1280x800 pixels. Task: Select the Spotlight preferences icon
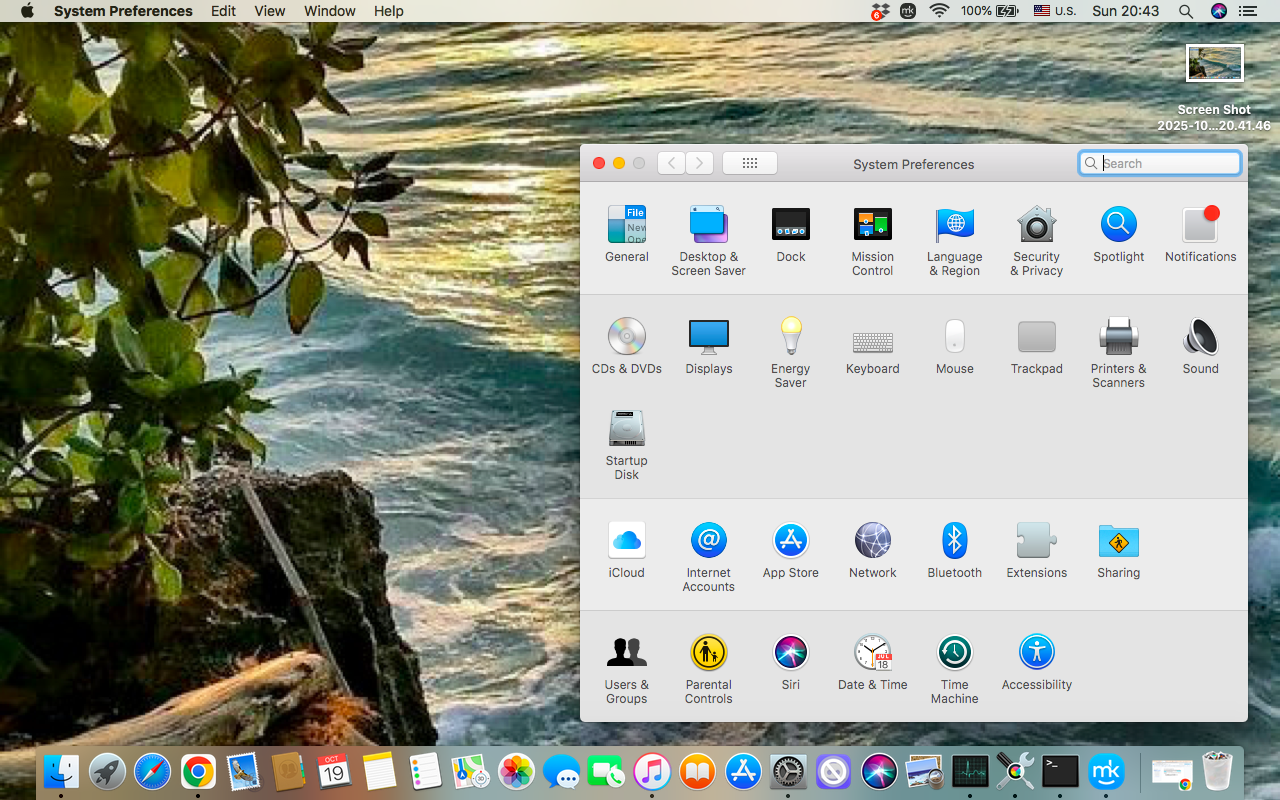[1118, 224]
